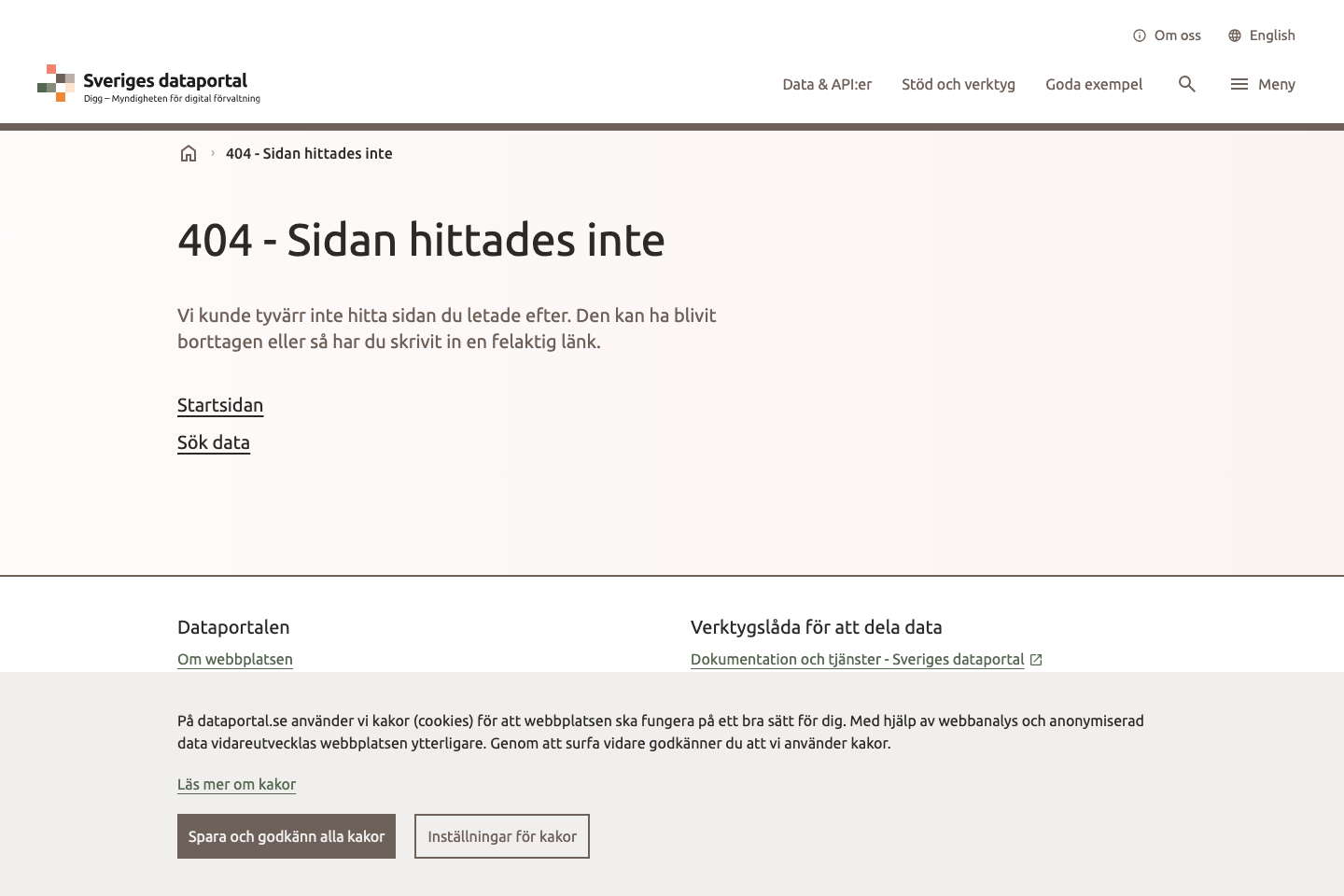
Task: Open Om webbplatsen under Dataportalen
Action: [234, 659]
